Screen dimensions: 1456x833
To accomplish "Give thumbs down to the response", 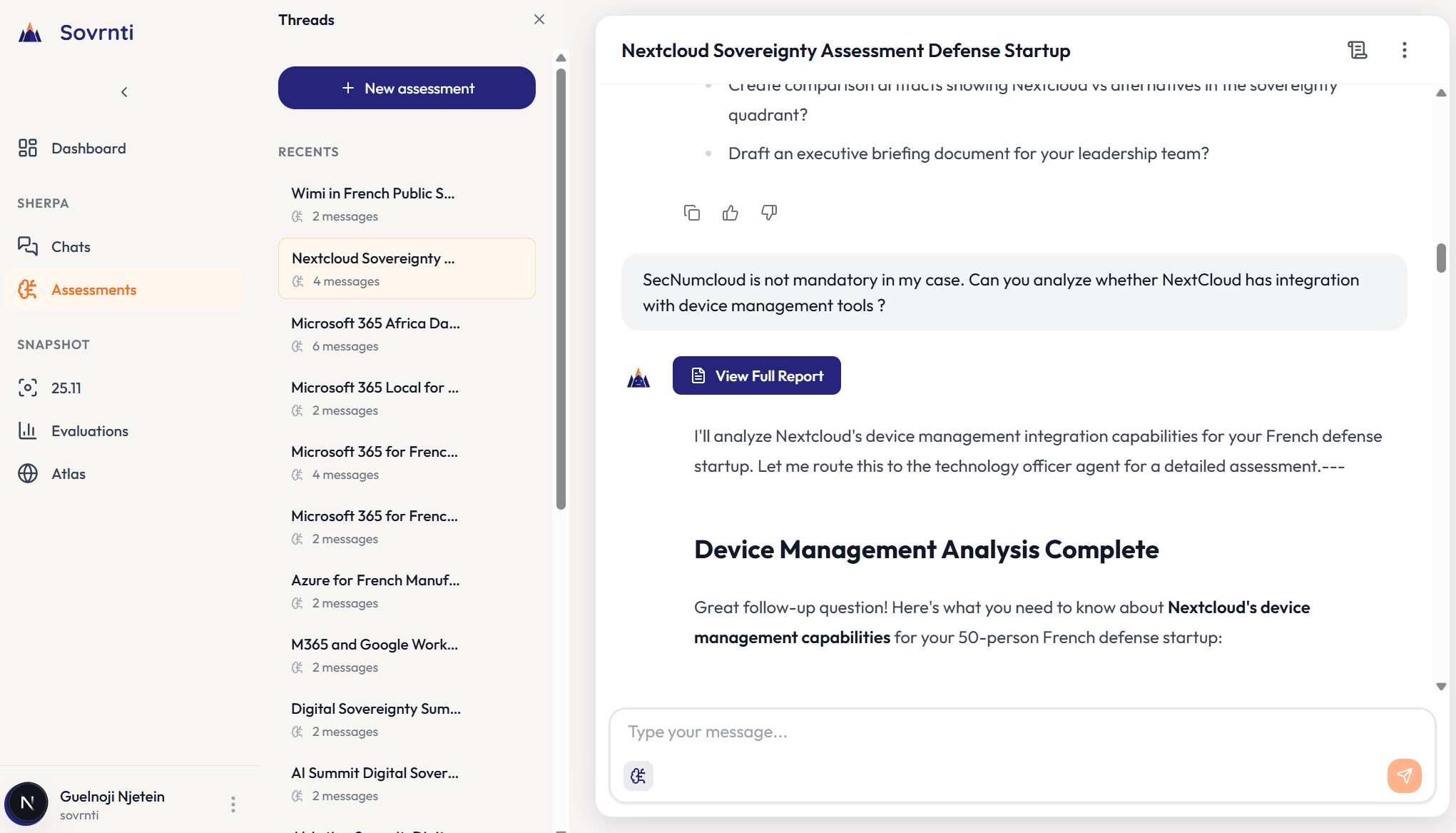I will pyautogui.click(x=768, y=213).
